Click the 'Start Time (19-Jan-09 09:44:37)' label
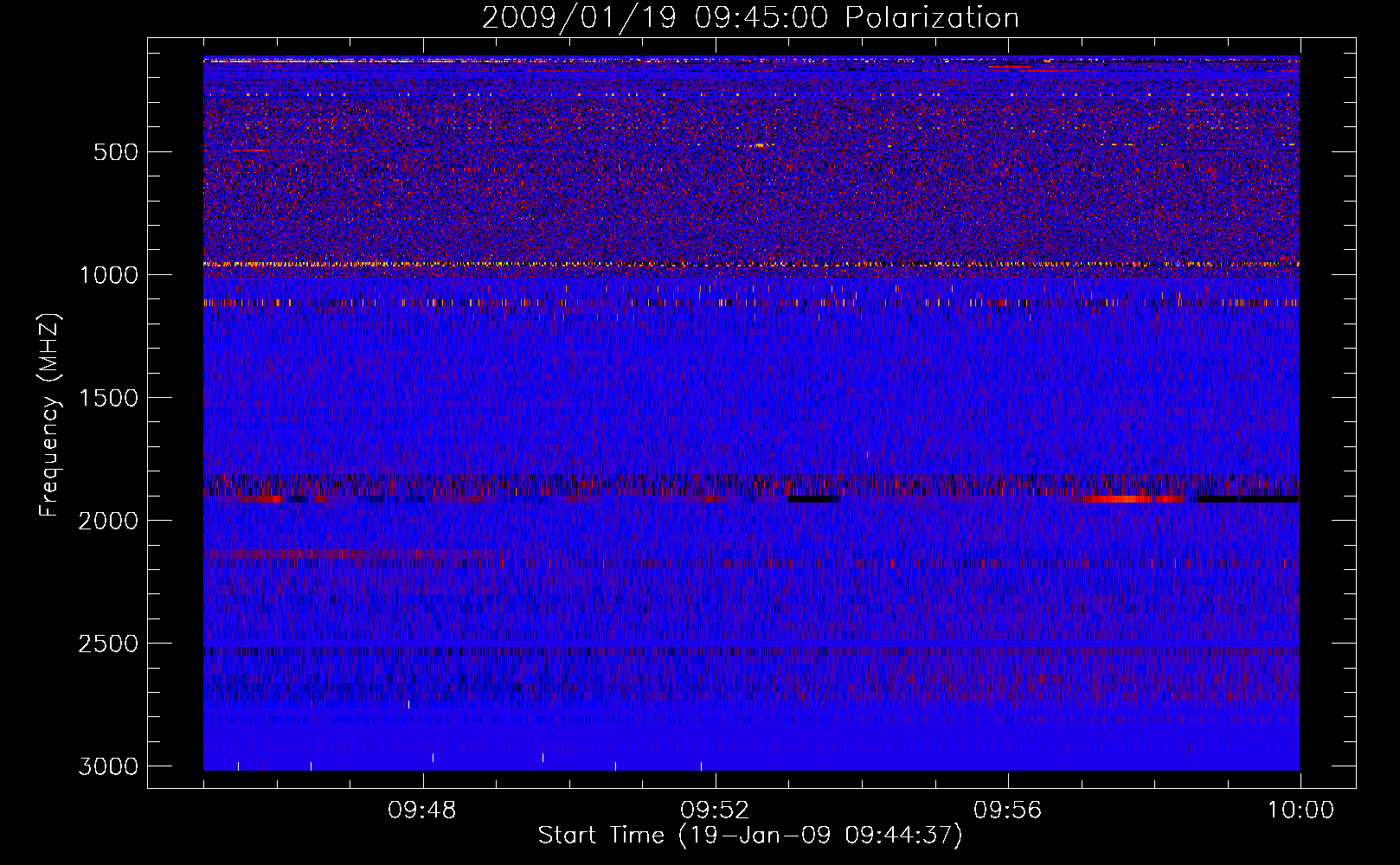The height and width of the screenshot is (865, 1400). [x=750, y=836]
